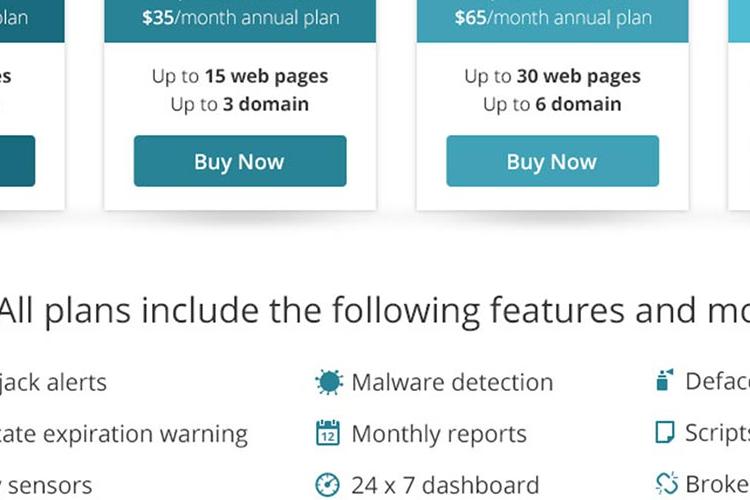Screen dimensions: 750x500
Task: Select the $65/month annual plan header
Action: 552,18
